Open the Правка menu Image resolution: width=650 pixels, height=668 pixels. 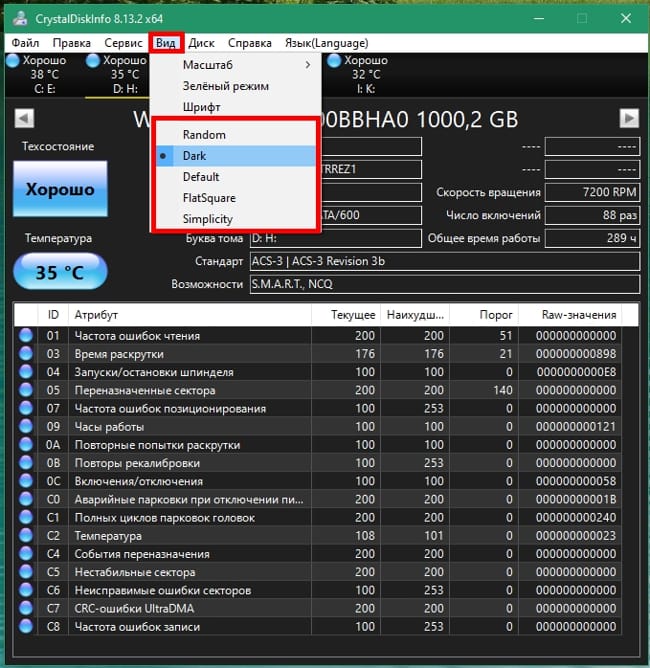point(72,43)
